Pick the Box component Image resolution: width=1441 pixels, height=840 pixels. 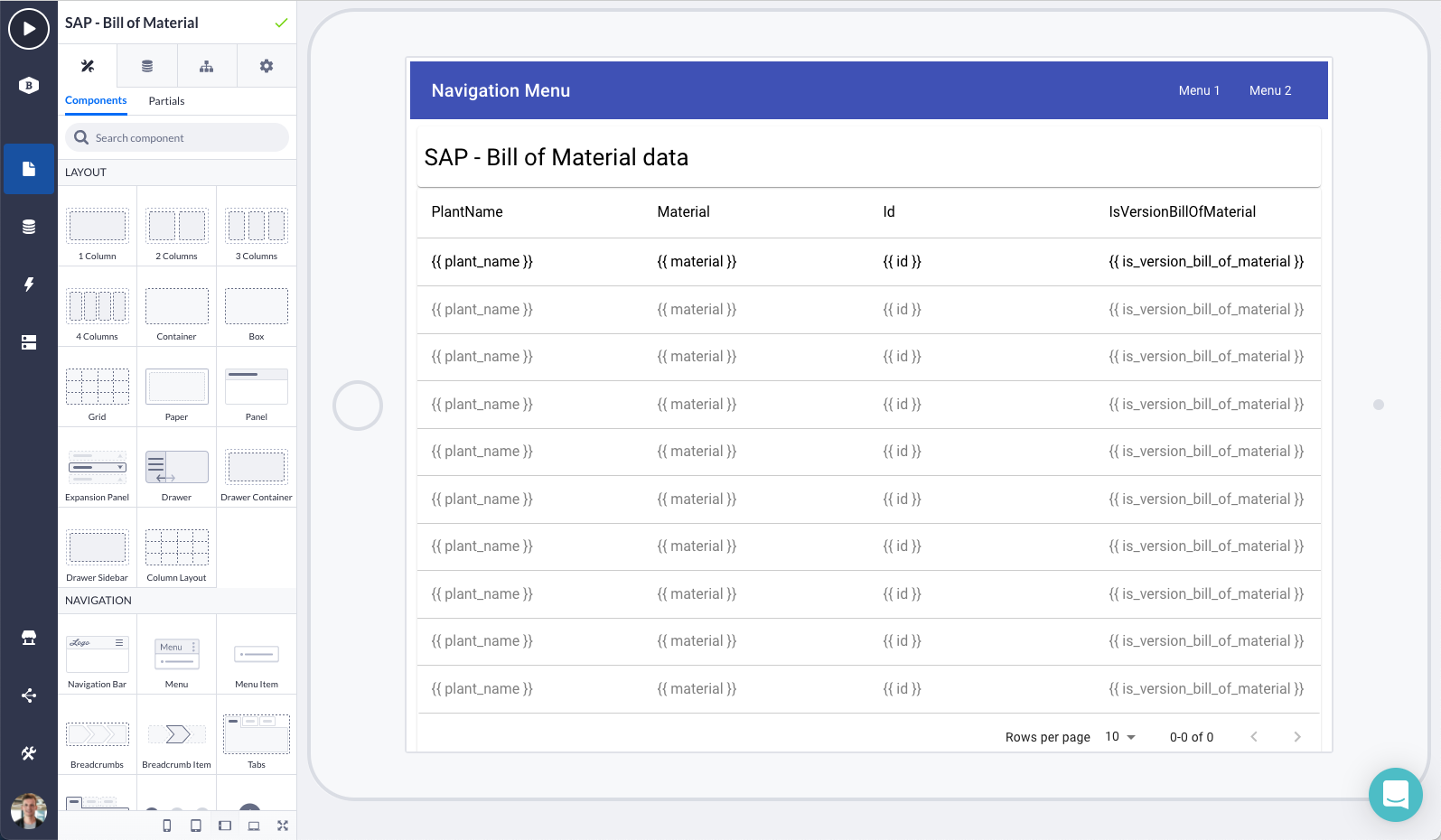click(257, 306)
